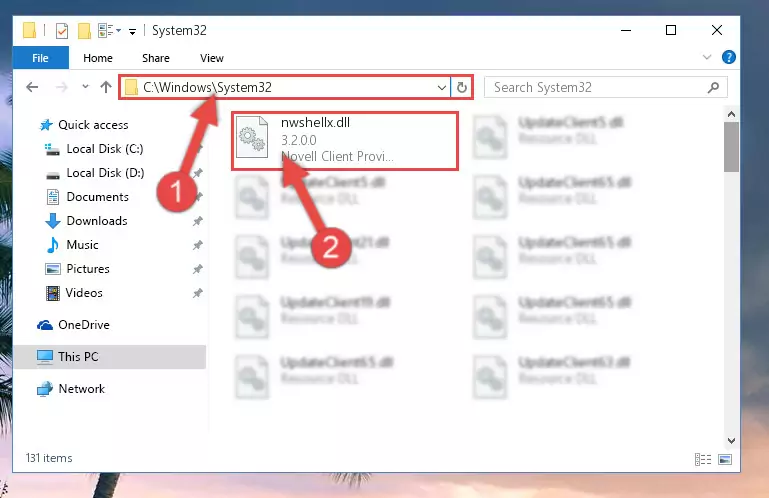Open the Customize Quick Access Toolbar arrow
The width and height of the screenshot is (769, 498).
point(132,31)
